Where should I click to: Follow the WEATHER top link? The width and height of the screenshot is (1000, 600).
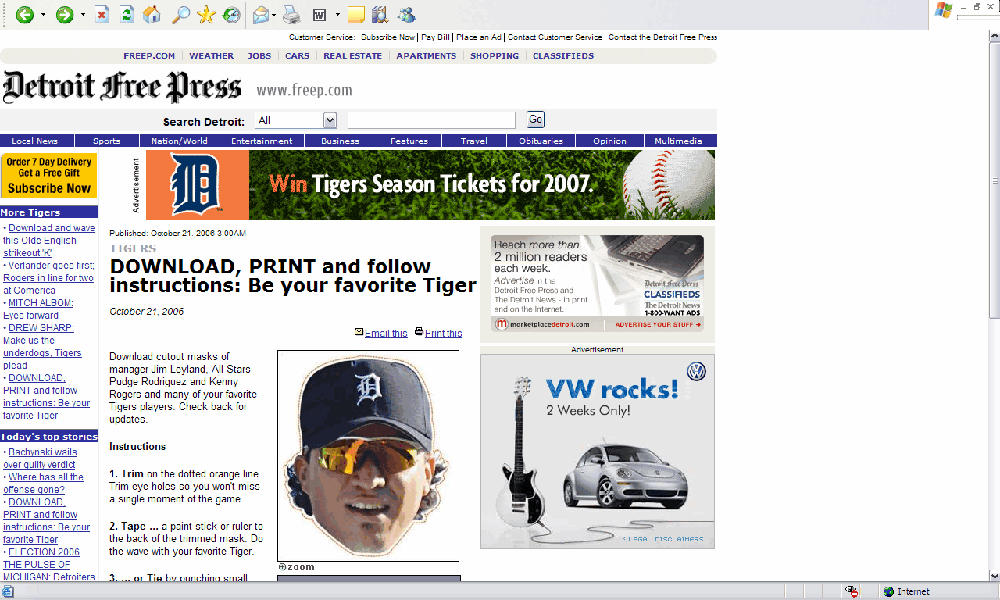click(211, 56)
